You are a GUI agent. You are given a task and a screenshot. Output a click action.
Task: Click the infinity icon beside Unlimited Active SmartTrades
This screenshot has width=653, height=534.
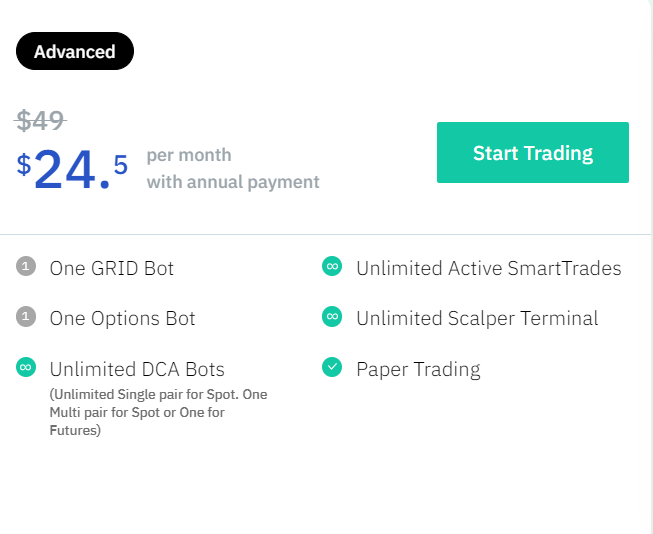(332, 266)
